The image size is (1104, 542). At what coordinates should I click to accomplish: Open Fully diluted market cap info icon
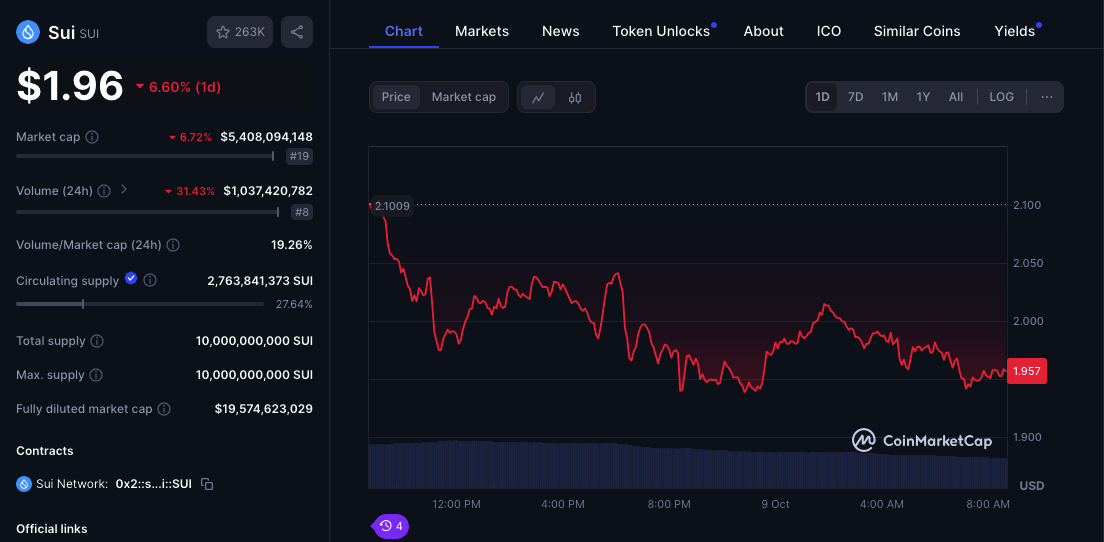point(164,408)
